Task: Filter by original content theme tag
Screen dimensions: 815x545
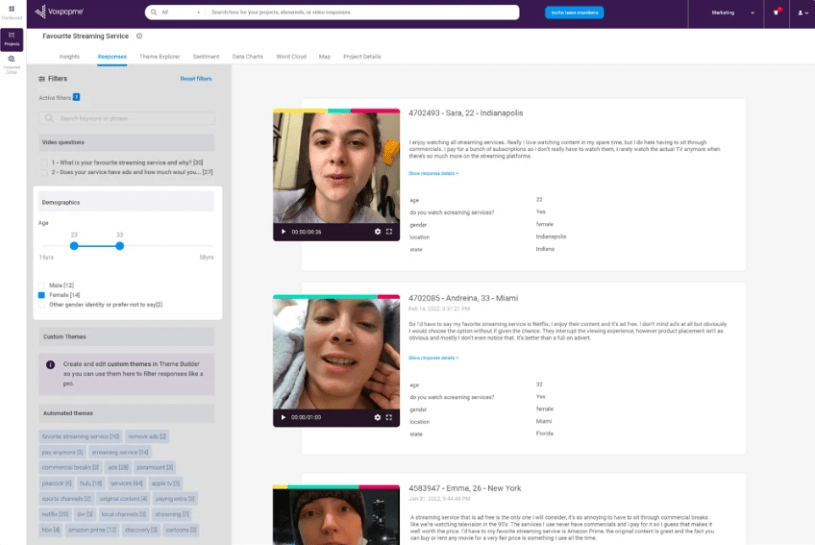Action: point(123,499)
